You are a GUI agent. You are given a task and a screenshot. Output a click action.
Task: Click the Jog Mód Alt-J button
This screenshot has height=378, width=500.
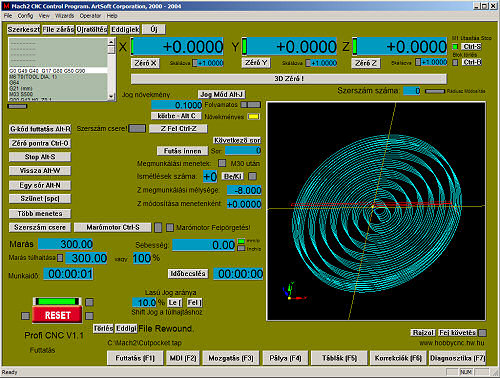[x=222, y=94]
